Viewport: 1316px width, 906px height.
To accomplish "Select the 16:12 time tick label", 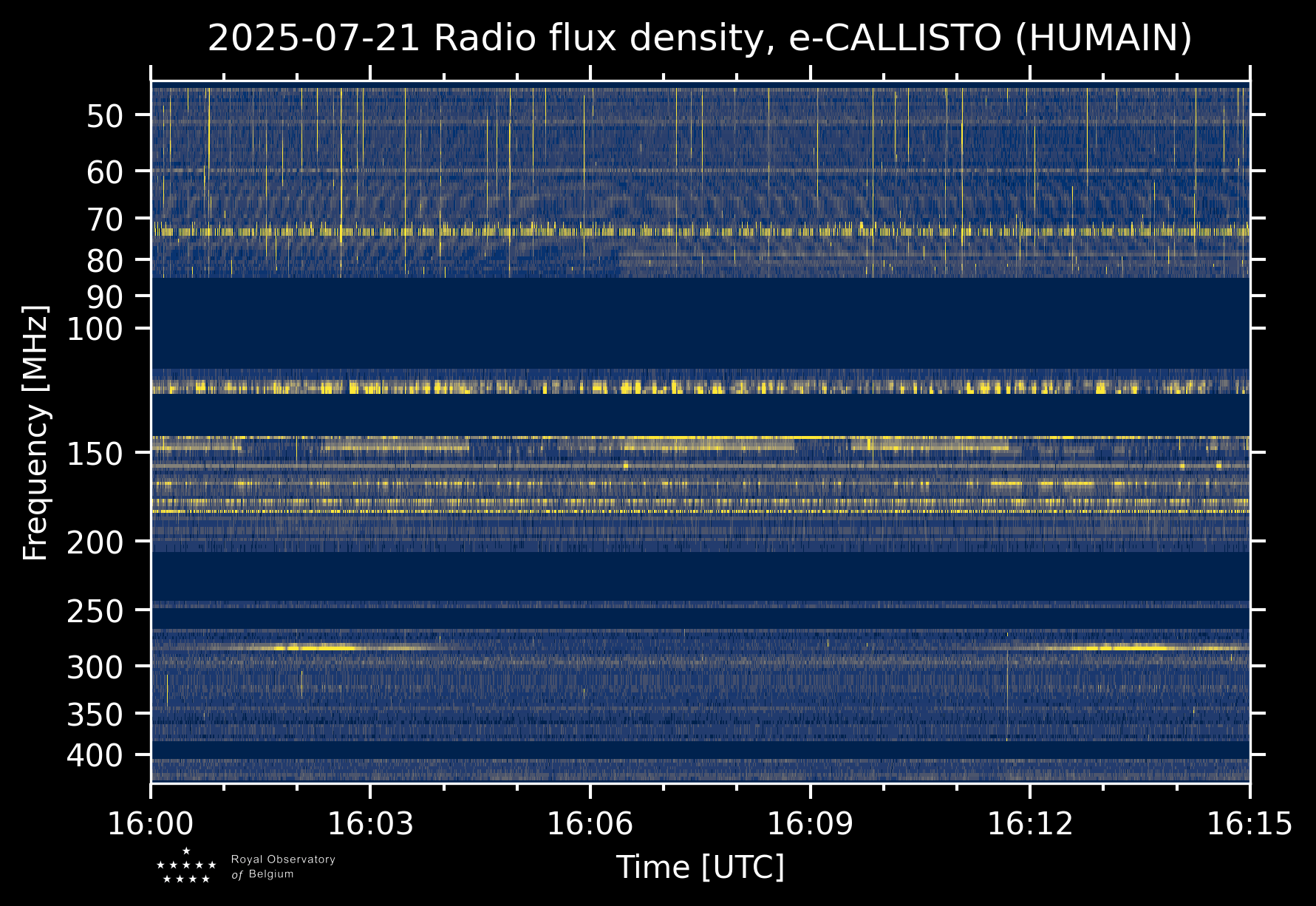I will [1029, 823].
